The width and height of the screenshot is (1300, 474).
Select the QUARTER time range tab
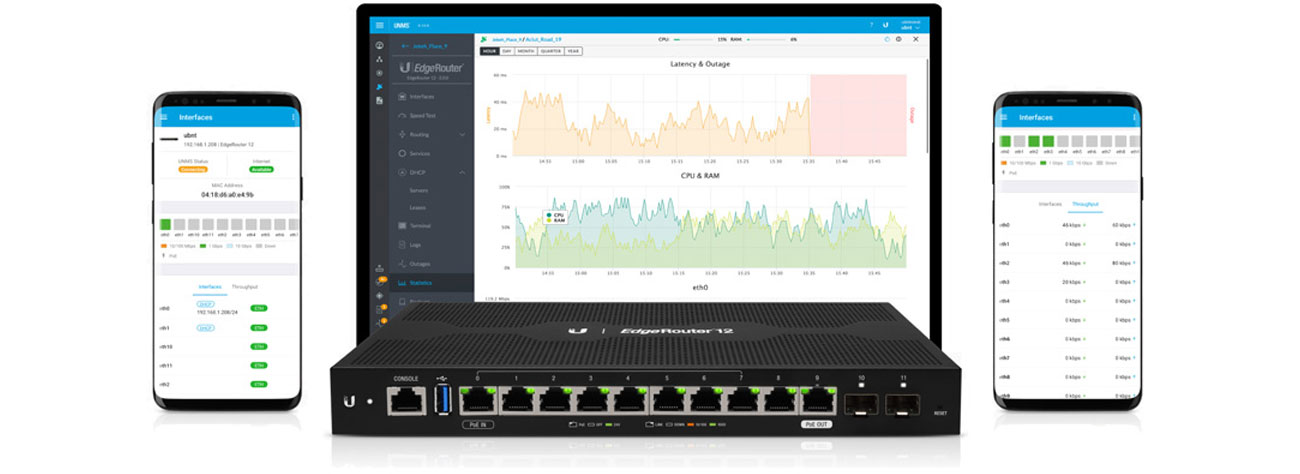click(x=551, y=50)
